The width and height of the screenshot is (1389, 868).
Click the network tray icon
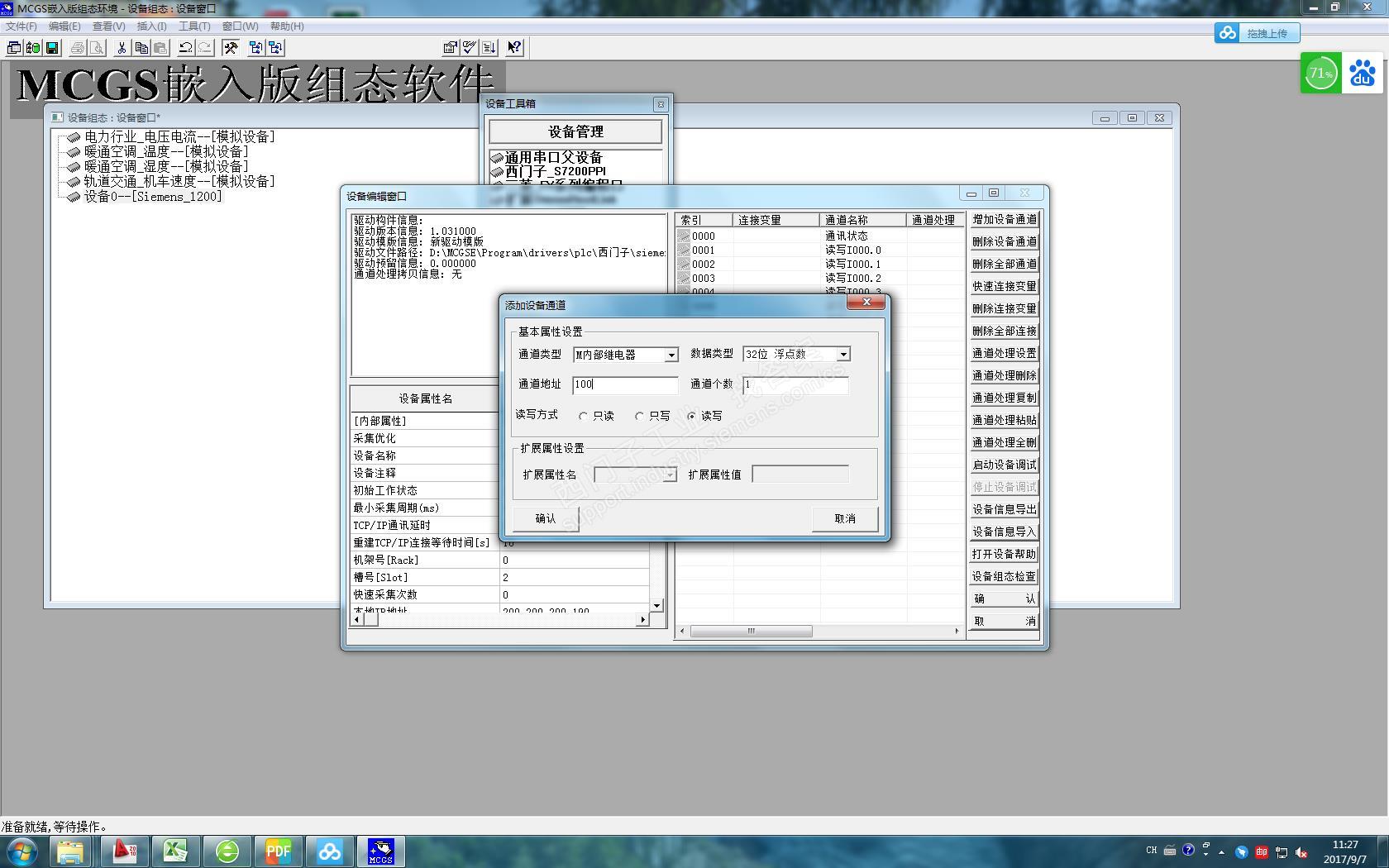click(1282, 851)
